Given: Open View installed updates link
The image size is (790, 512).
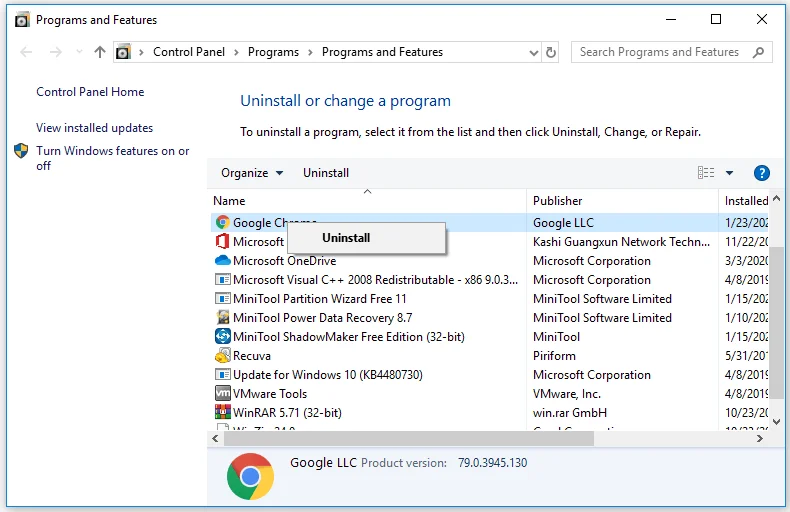Looking at the screenshot, I should 94,128.
